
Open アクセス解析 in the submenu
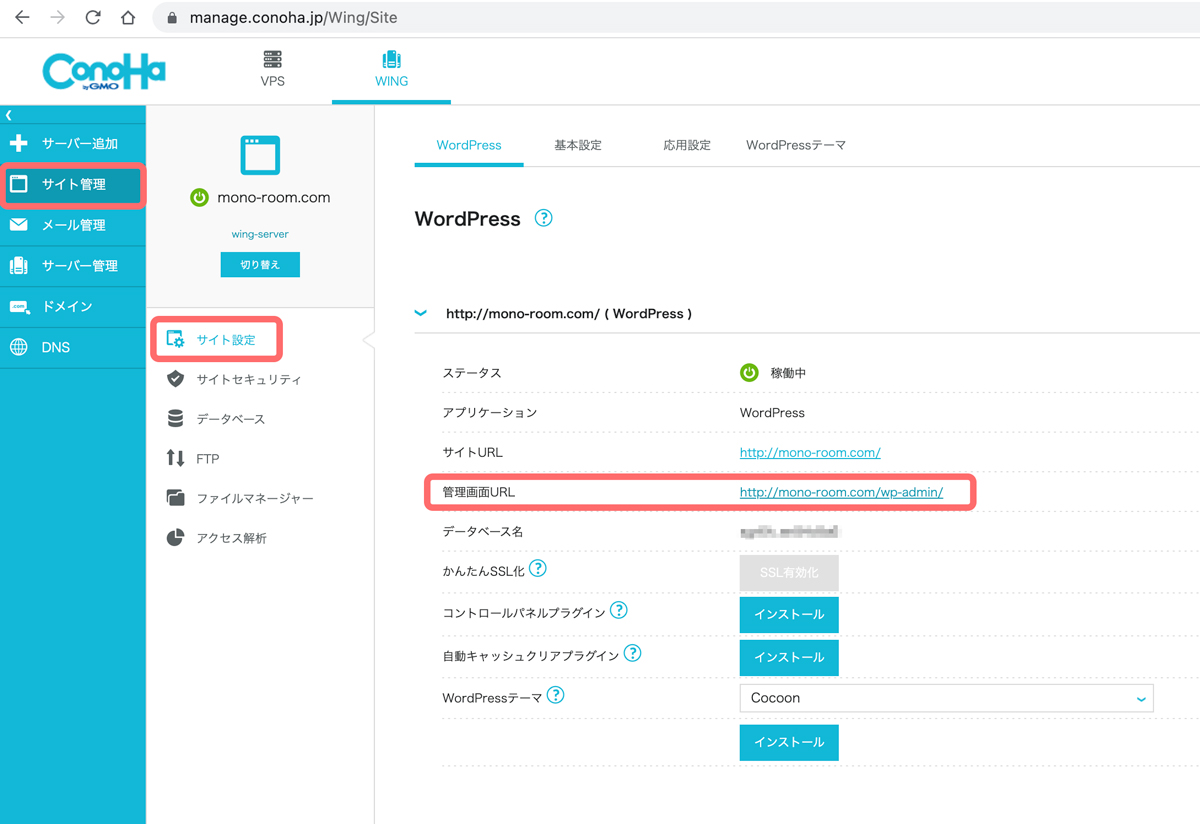pyautogui.click(x=232, y=538)
